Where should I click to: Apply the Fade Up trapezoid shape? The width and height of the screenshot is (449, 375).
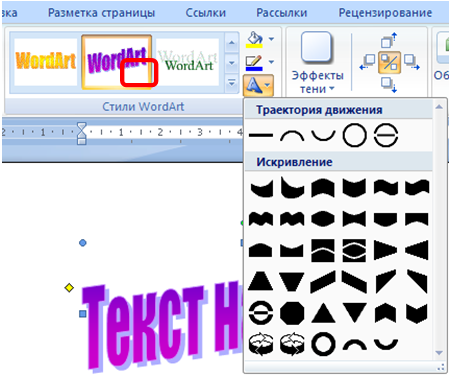(x=261, y=281)
